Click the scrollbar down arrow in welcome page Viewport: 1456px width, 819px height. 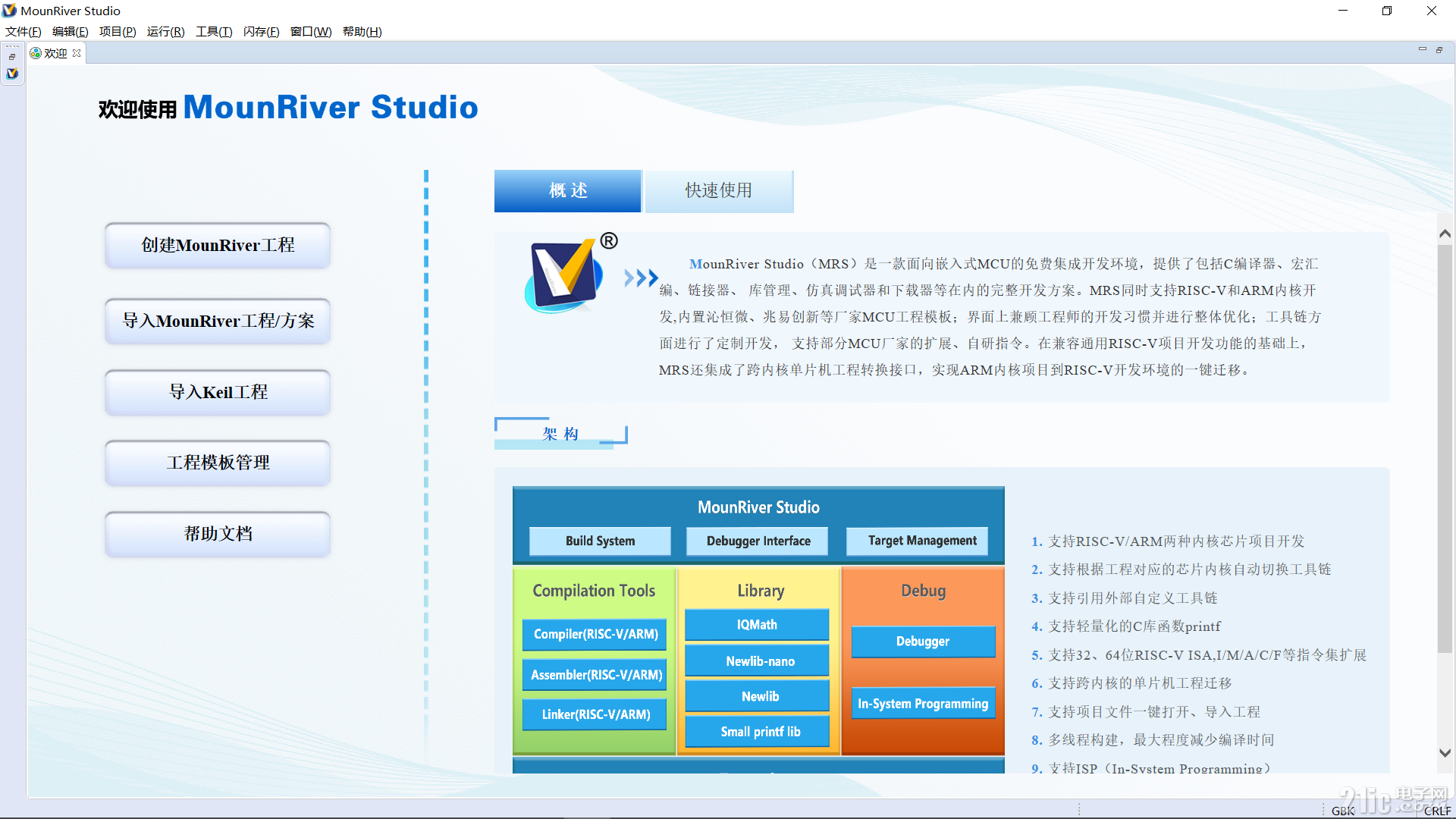(x=1445, y=753)
